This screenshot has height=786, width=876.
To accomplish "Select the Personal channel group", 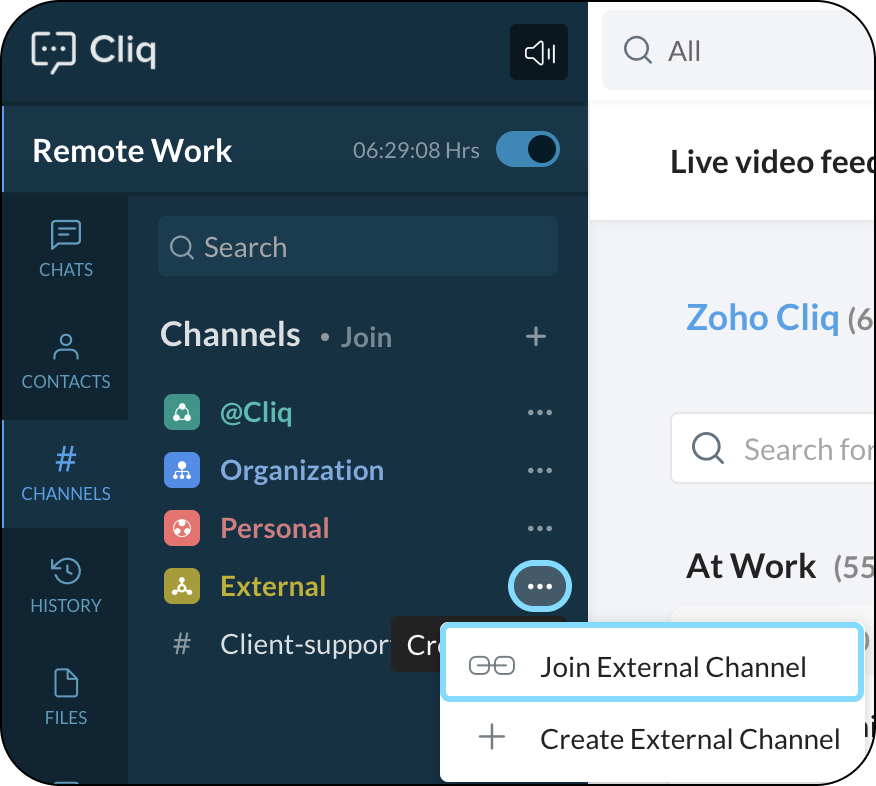I will (x=274, y=528).
